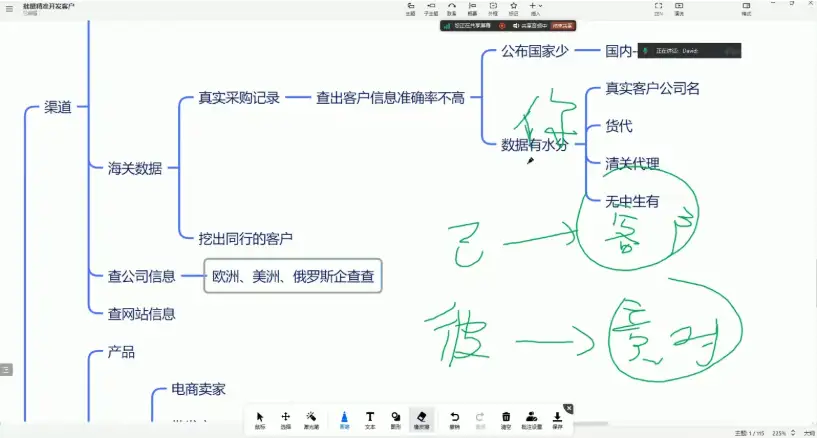Toggle the left sidebar outline panel
This screenshot has width=817, height=438.
coord(6,369)
